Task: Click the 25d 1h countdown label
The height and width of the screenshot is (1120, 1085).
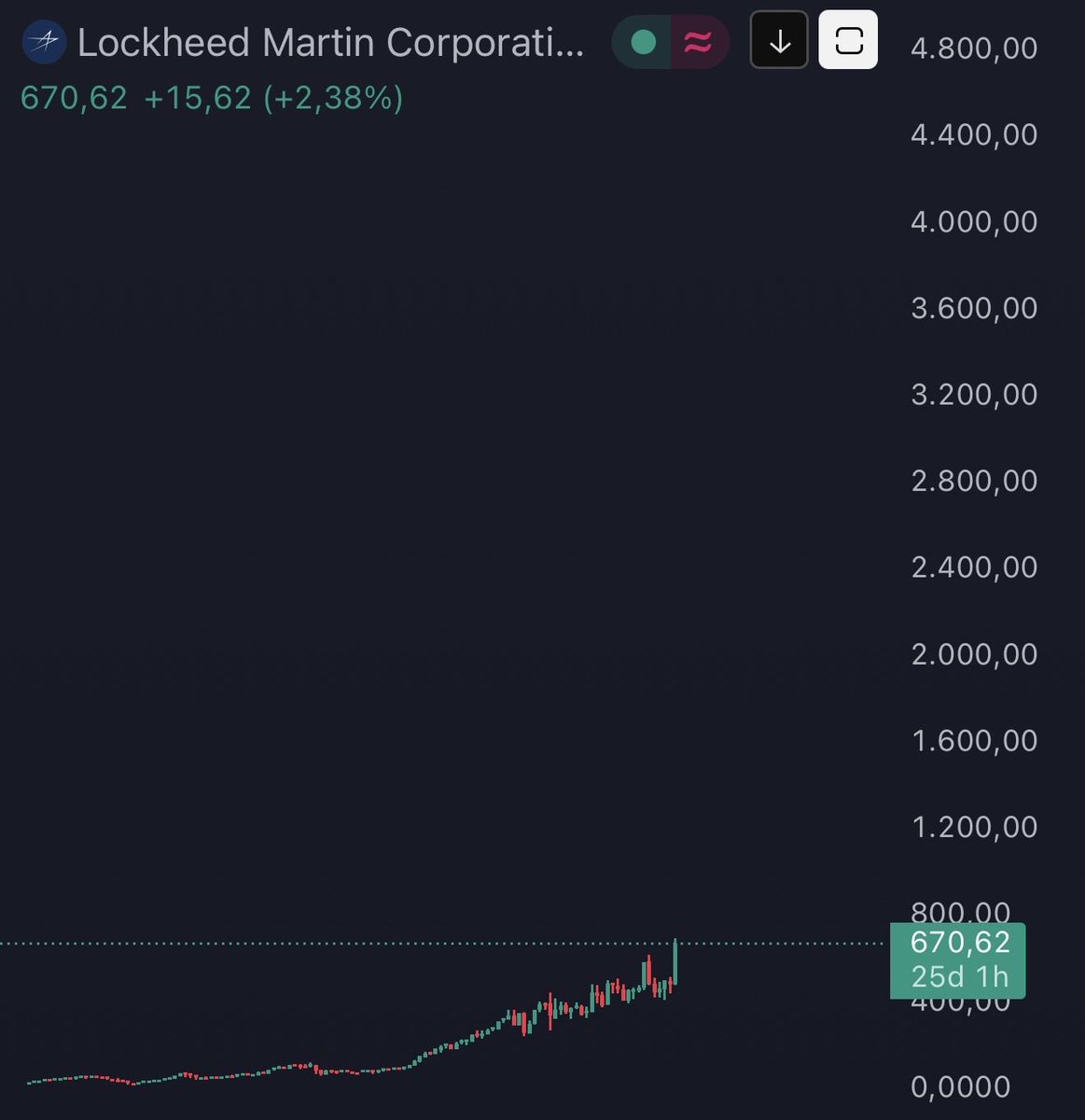Action: click(x=960, y=977)
